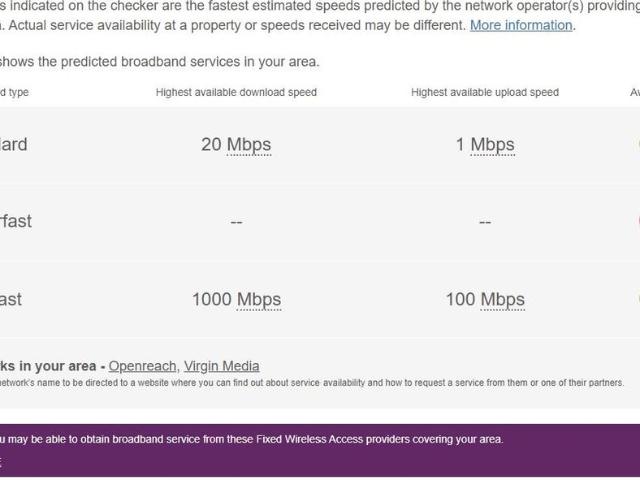
Task: Click the 1000 download speed value
Action: (x=212, y=299)
